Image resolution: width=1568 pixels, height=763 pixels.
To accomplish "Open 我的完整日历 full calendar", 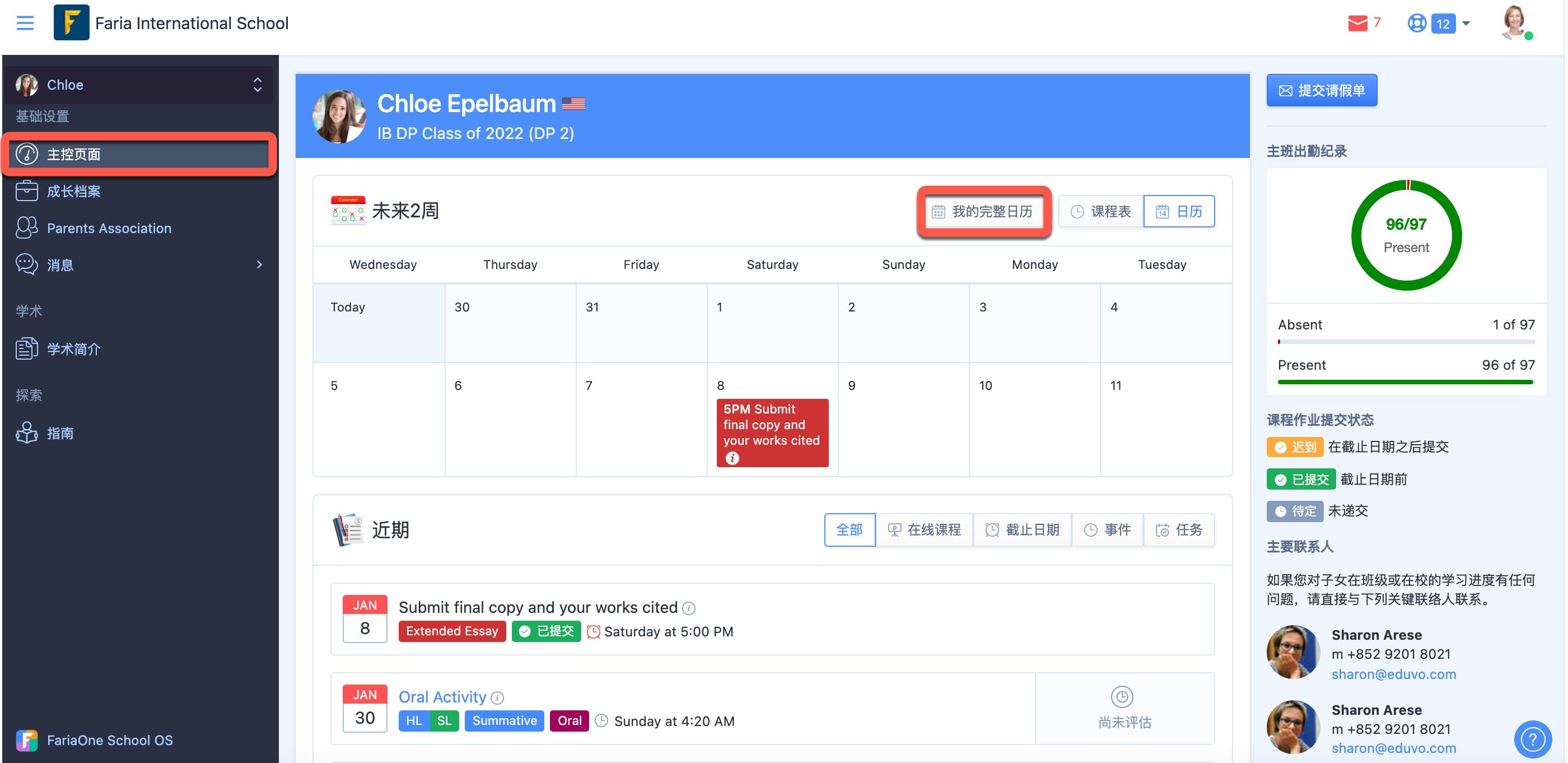I will point(983,211).
